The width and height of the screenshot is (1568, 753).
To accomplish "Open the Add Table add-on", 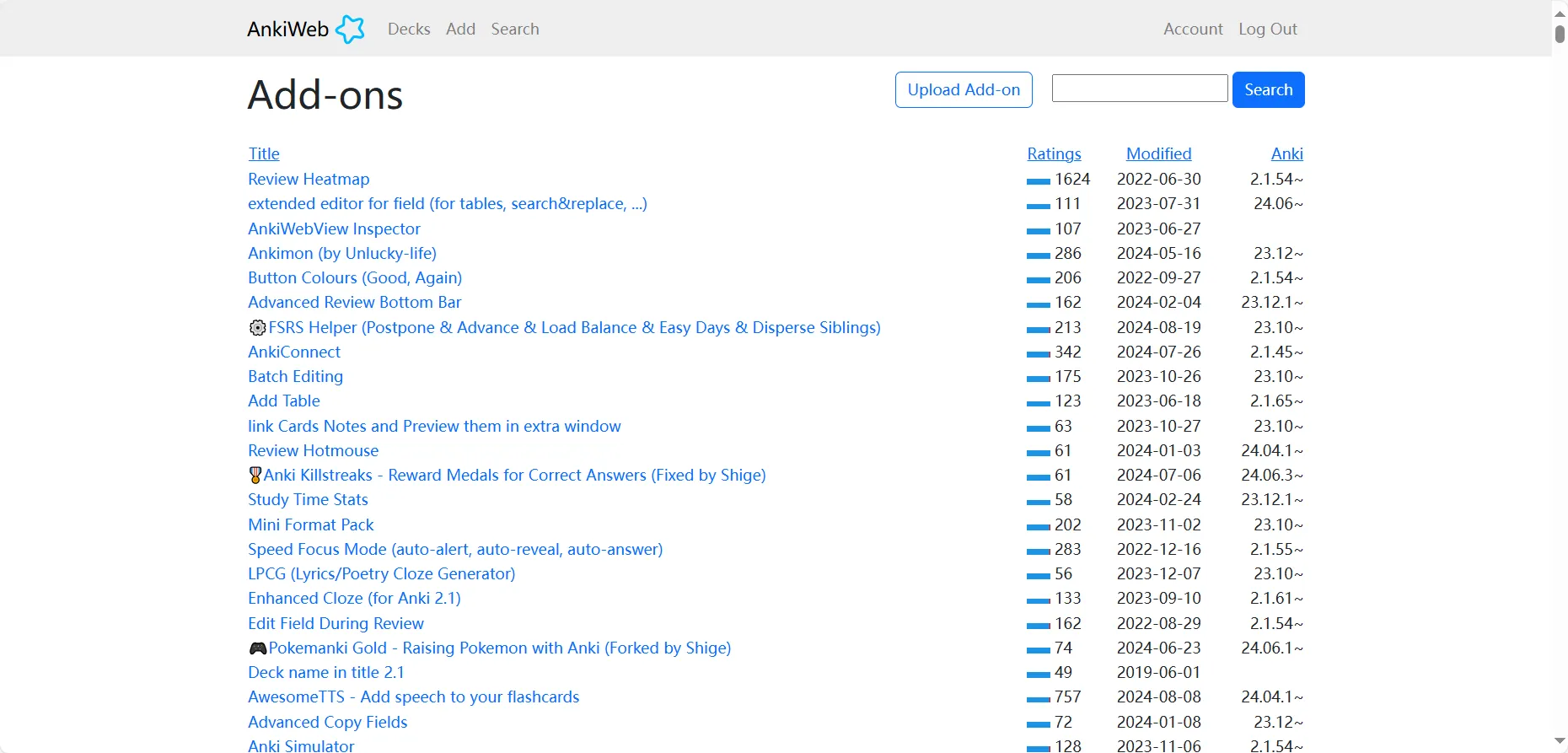I will pos(284,401).
